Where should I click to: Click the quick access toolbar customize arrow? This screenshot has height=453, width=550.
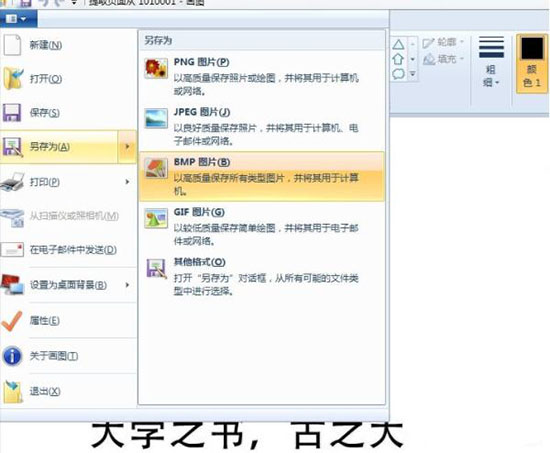[74, 3]
